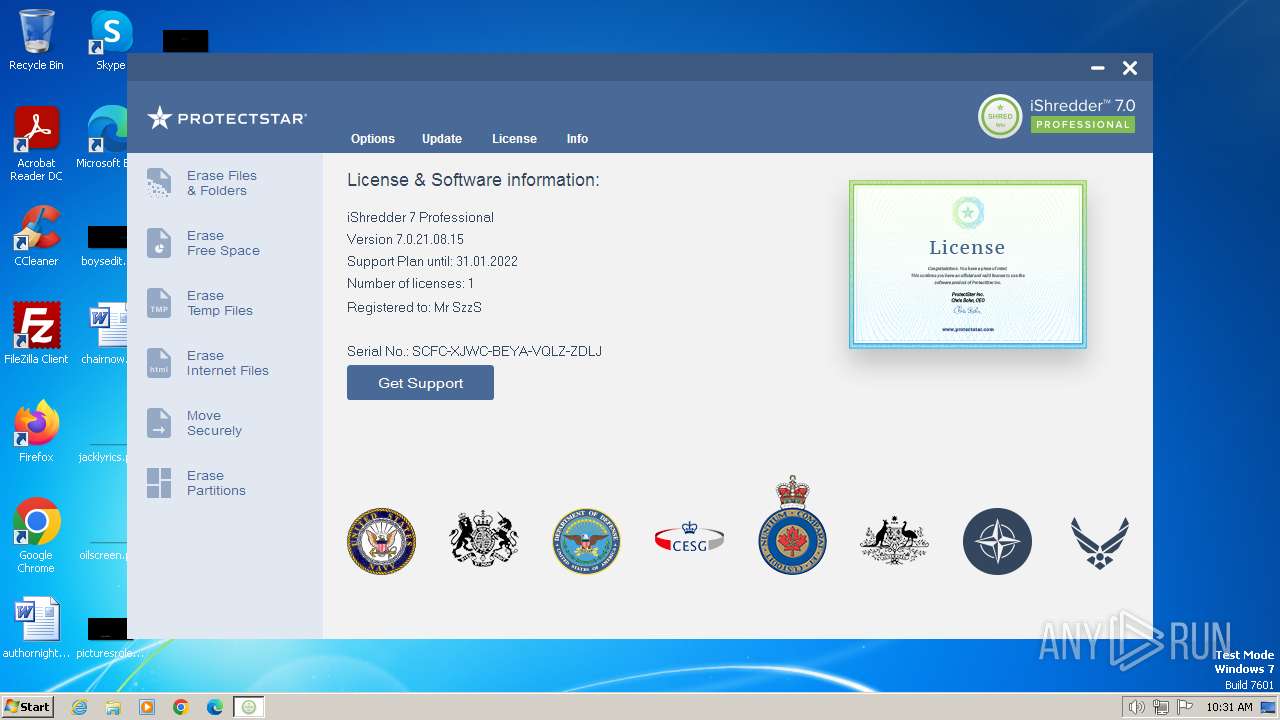The height and width of the screenshot is (720, 1280).
Task: Select the serial number text SCFC-XJWC-BEYA-VQLZ-ZDLJ
Action: [x=507, y=351]
